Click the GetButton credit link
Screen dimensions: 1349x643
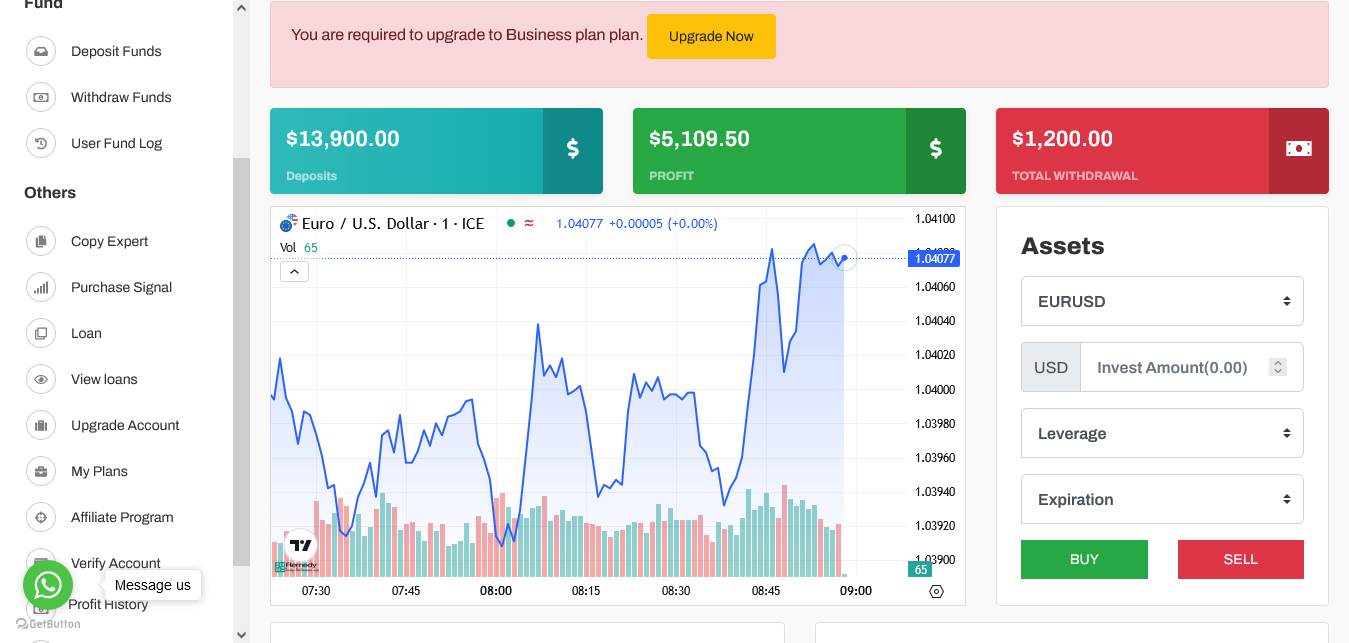(x=48, y=624)
